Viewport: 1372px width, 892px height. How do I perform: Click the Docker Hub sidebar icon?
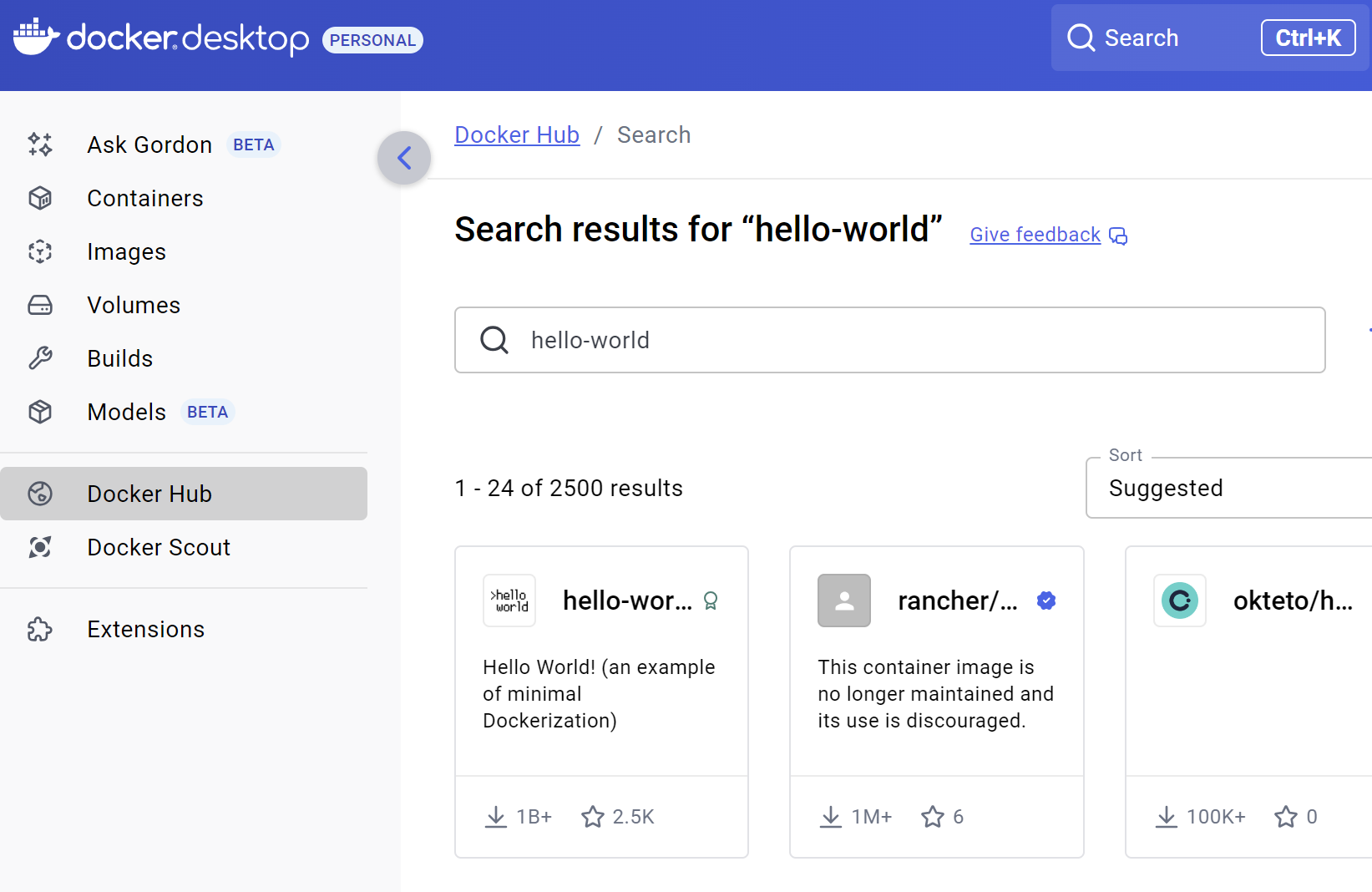[40, 494]
